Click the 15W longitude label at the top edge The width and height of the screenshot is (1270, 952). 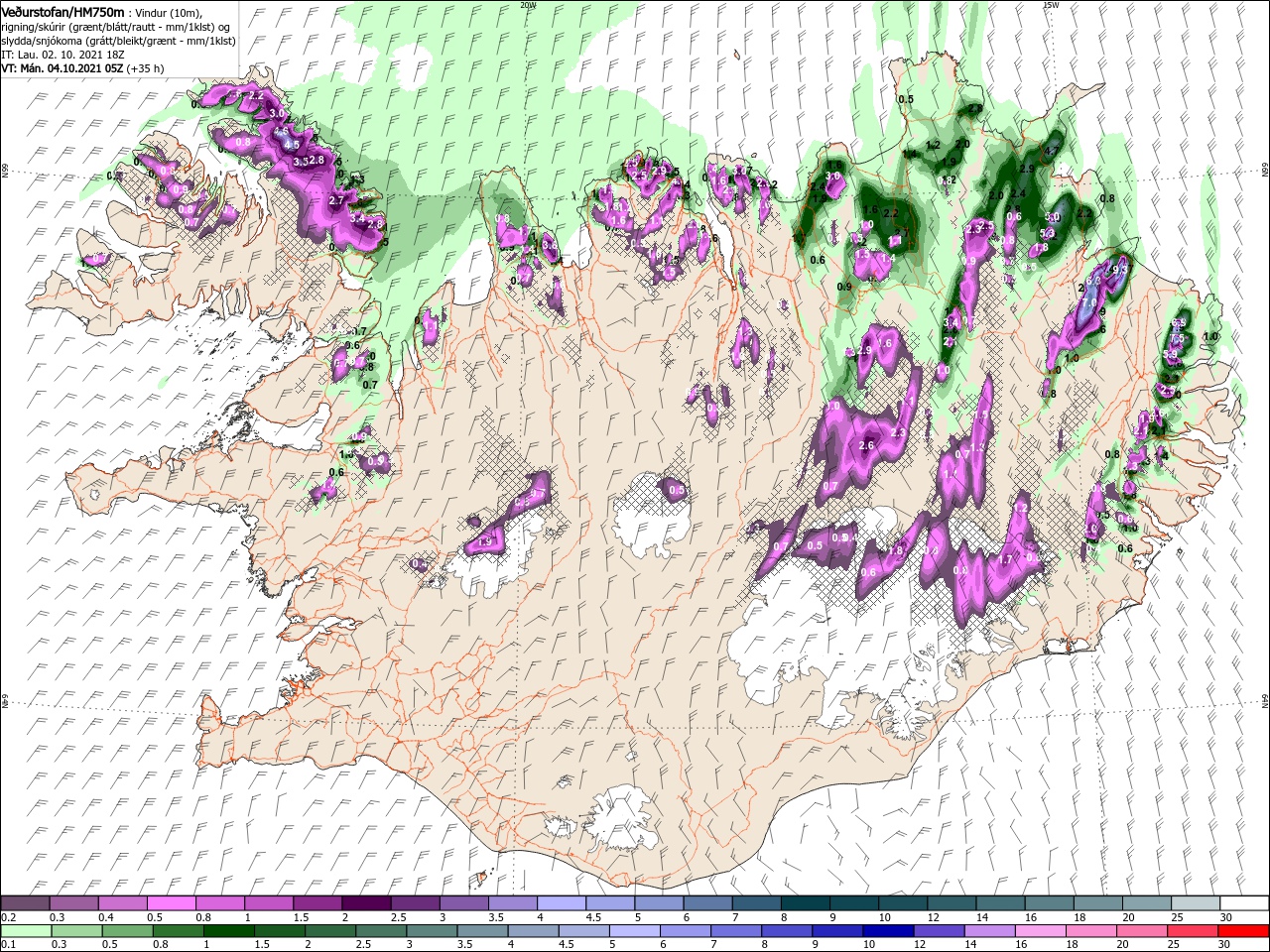click(1051, 5)
